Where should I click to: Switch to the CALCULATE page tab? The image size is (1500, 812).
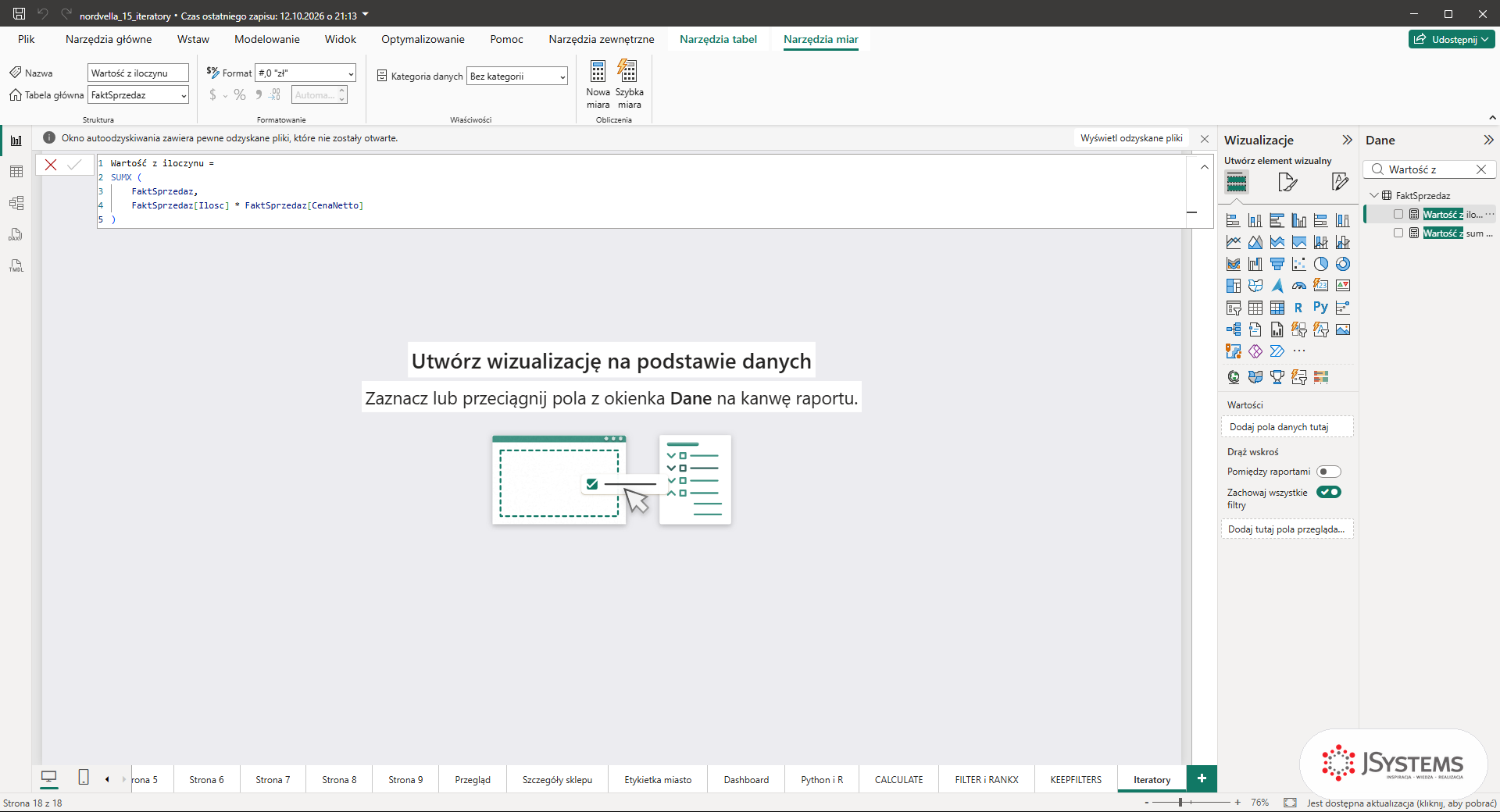(x=898, y=779)
